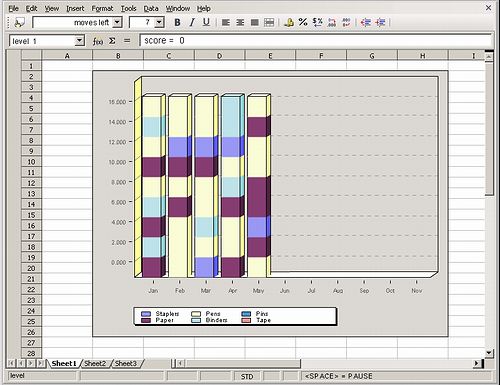Open the File menu

[13, 8]
